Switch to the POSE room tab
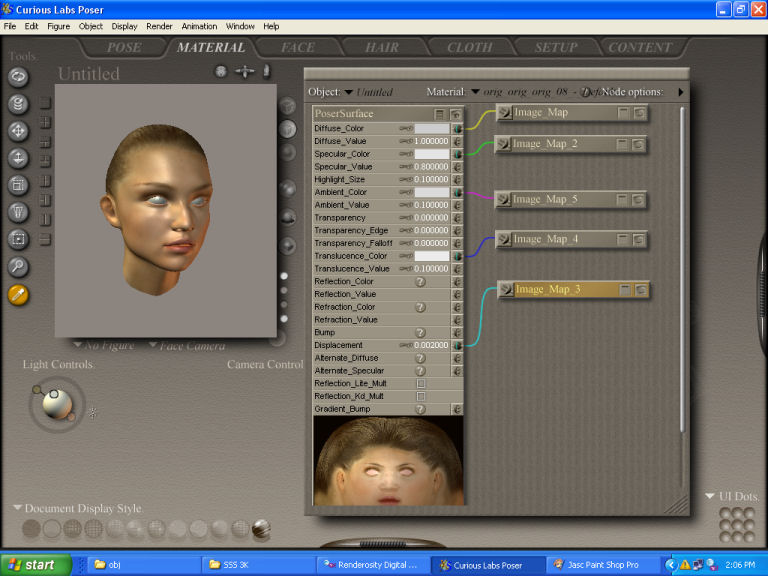The height and width of the screenshot is (576, 768). tap(125, 47)
